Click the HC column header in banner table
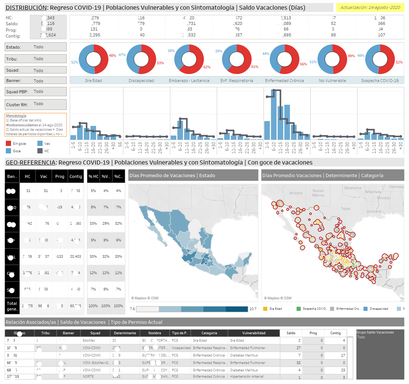The image size is (409, 384). click(x=28, y=176)
